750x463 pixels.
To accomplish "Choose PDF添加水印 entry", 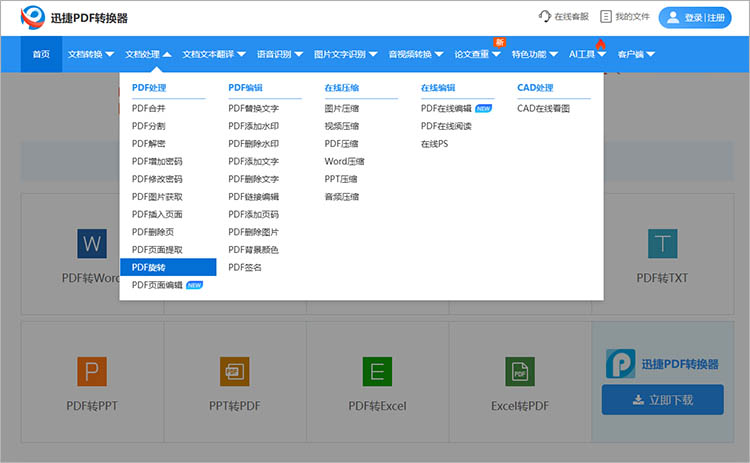I will 254,126.
